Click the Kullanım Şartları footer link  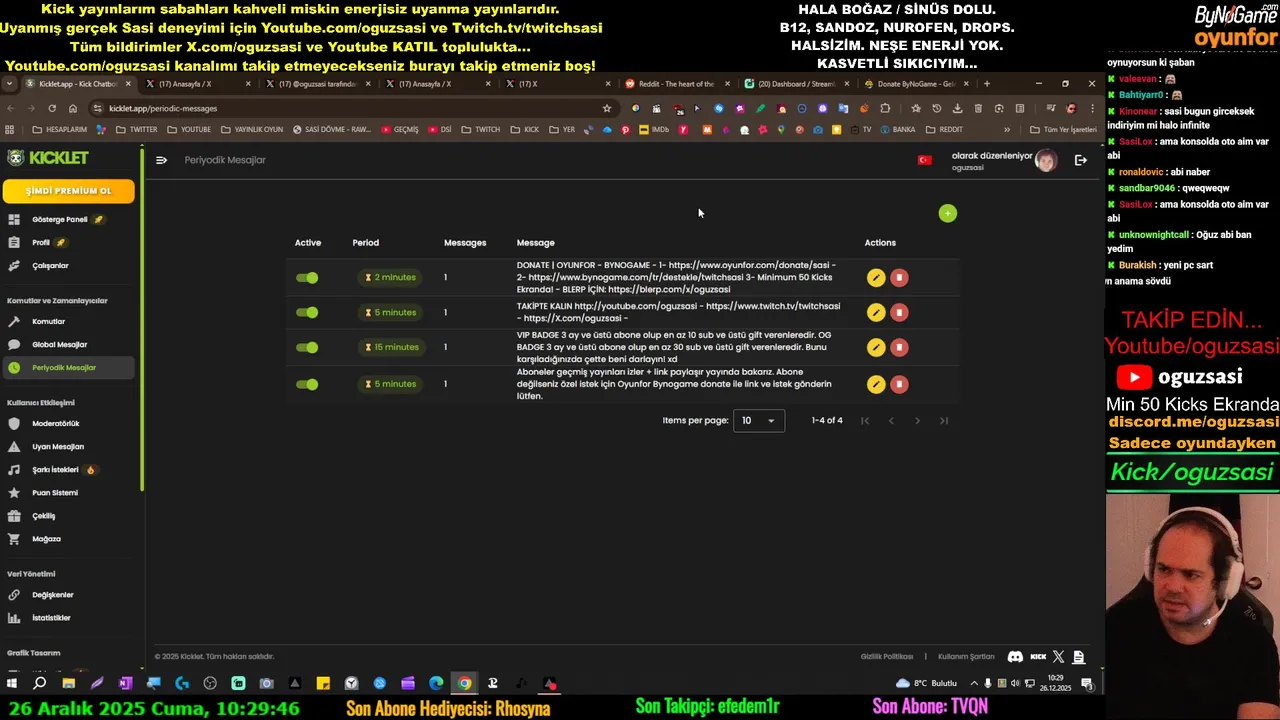click(966, 657)
